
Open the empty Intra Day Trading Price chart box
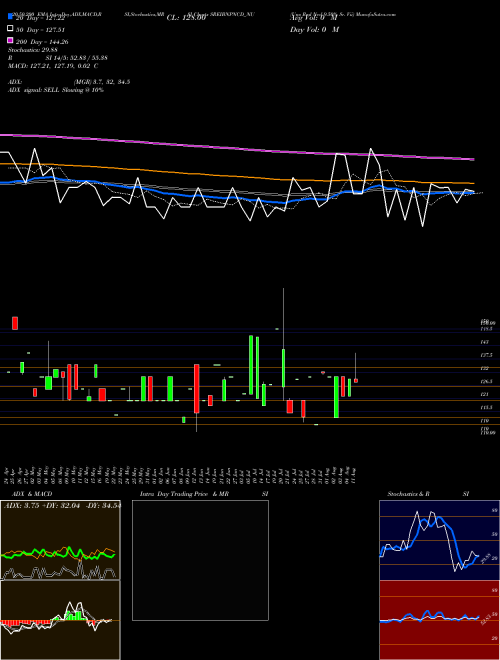[200, 560]
